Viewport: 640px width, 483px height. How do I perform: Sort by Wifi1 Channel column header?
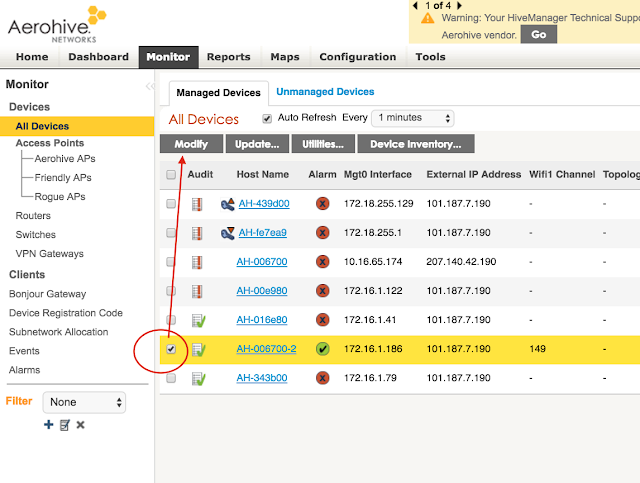coord(562,174)
